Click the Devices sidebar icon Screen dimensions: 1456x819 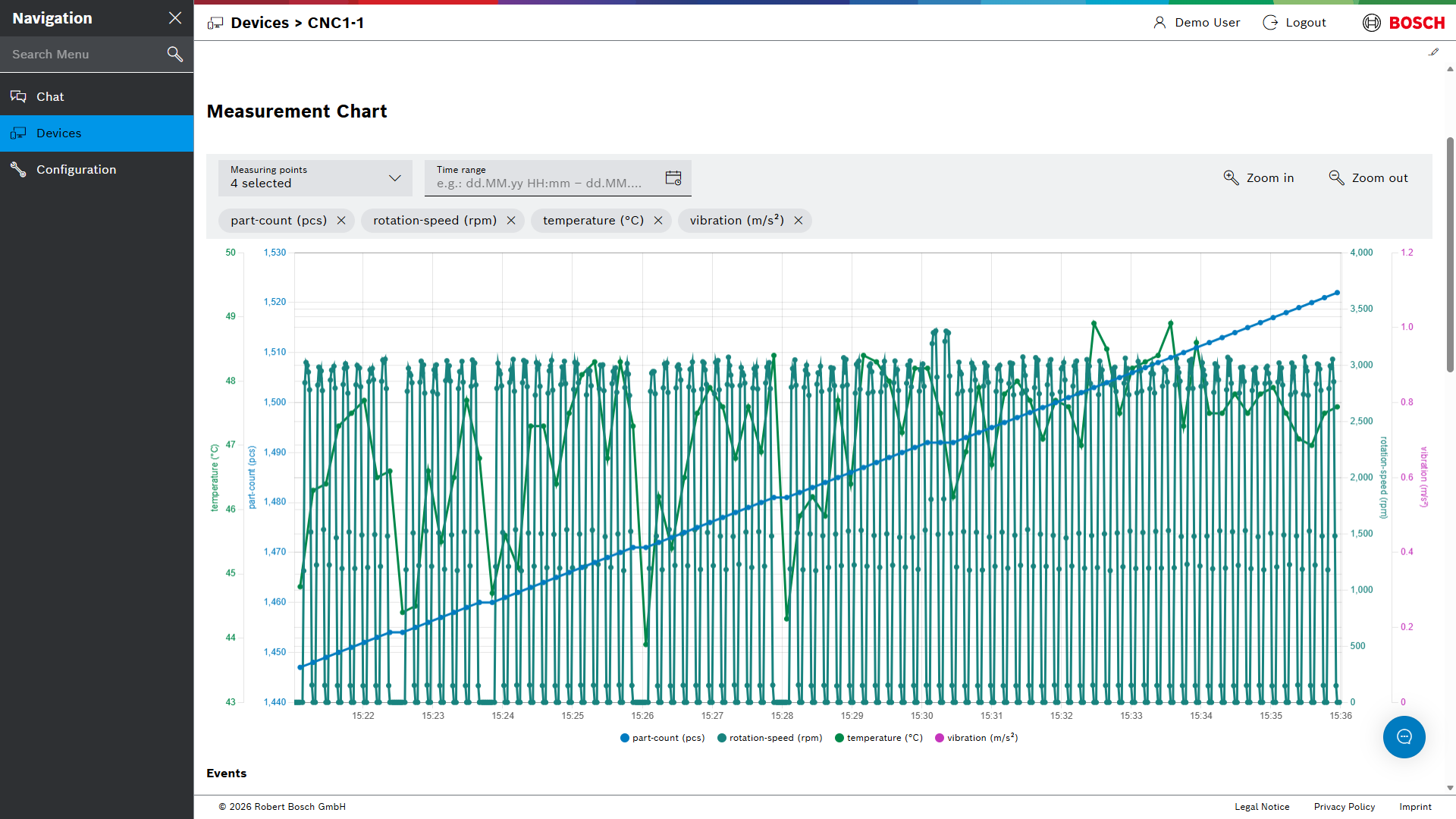point(18,133)
